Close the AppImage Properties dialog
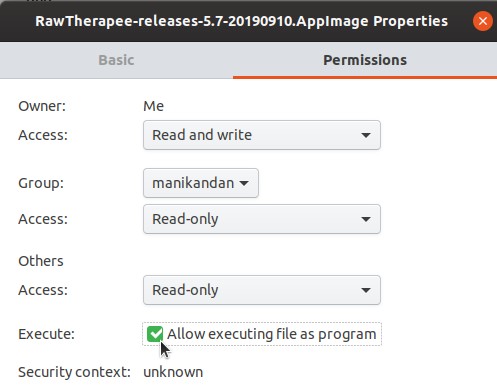The width and height of the screenshot is (497, 389). (483, 21)
